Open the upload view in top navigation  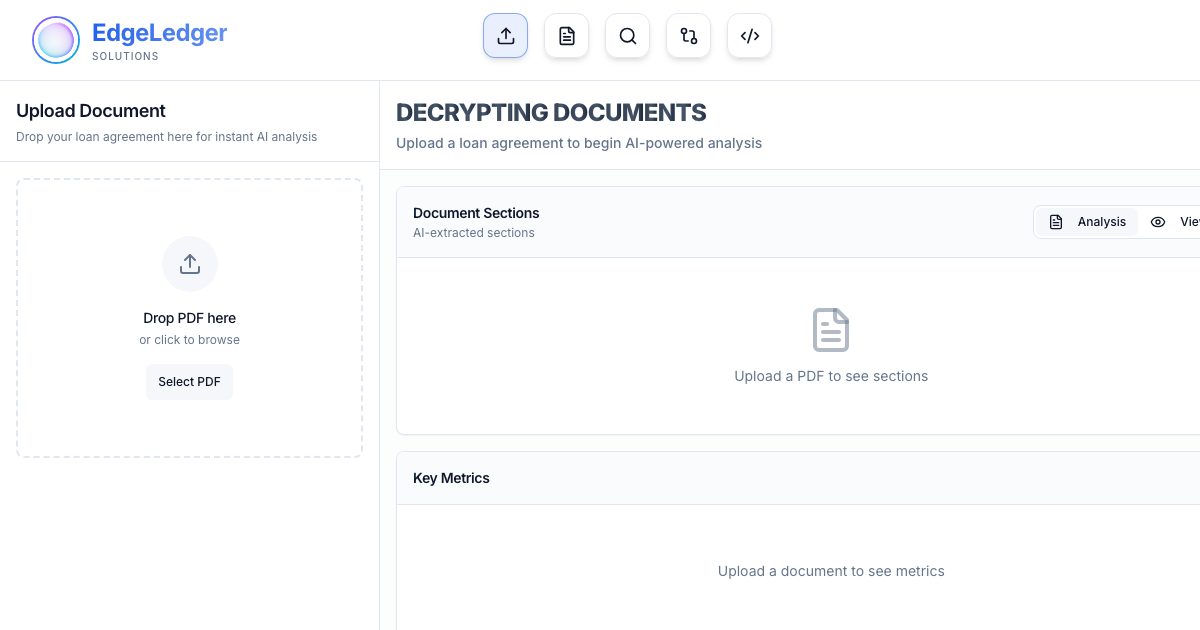[505, 36]
